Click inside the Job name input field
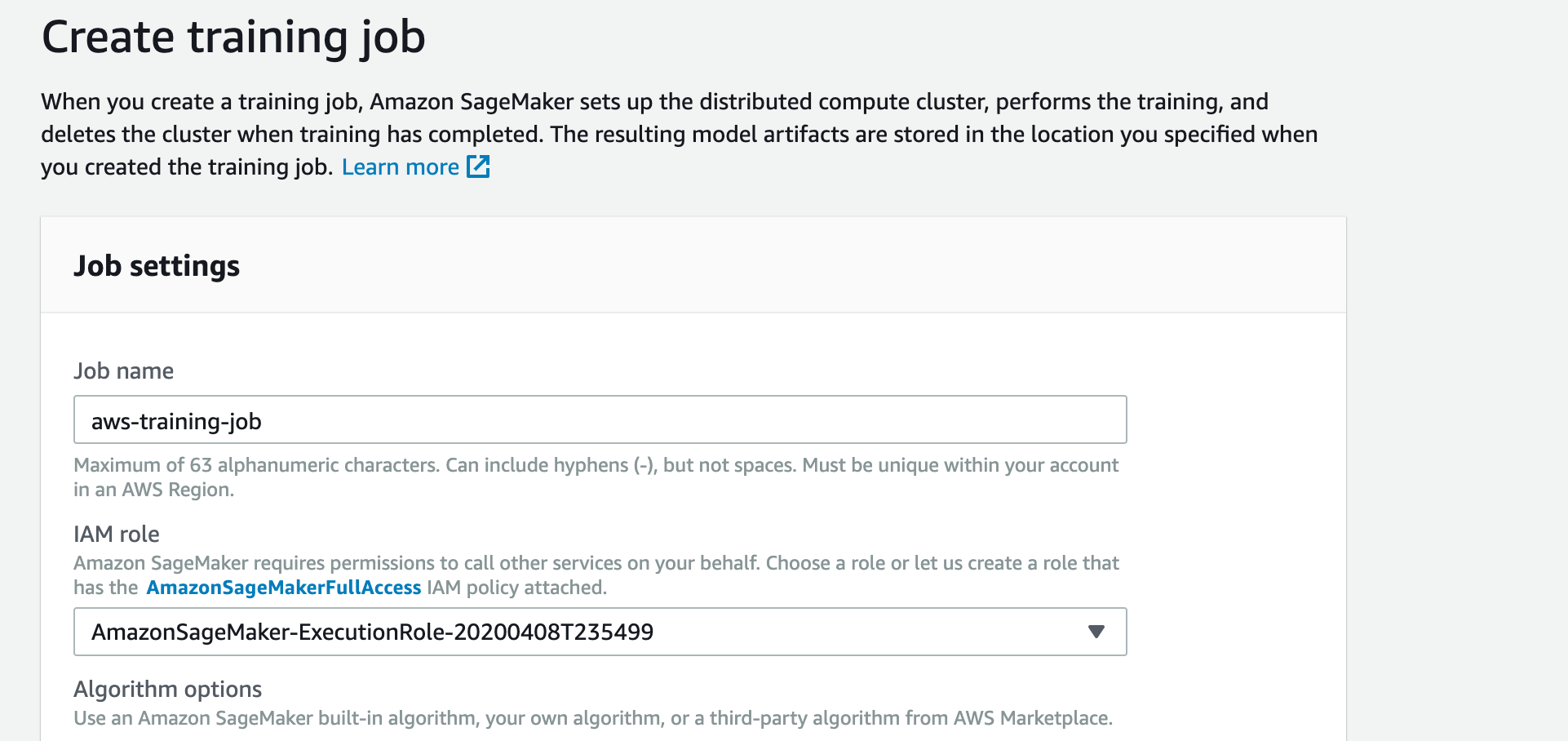 (x=571, y=419)
